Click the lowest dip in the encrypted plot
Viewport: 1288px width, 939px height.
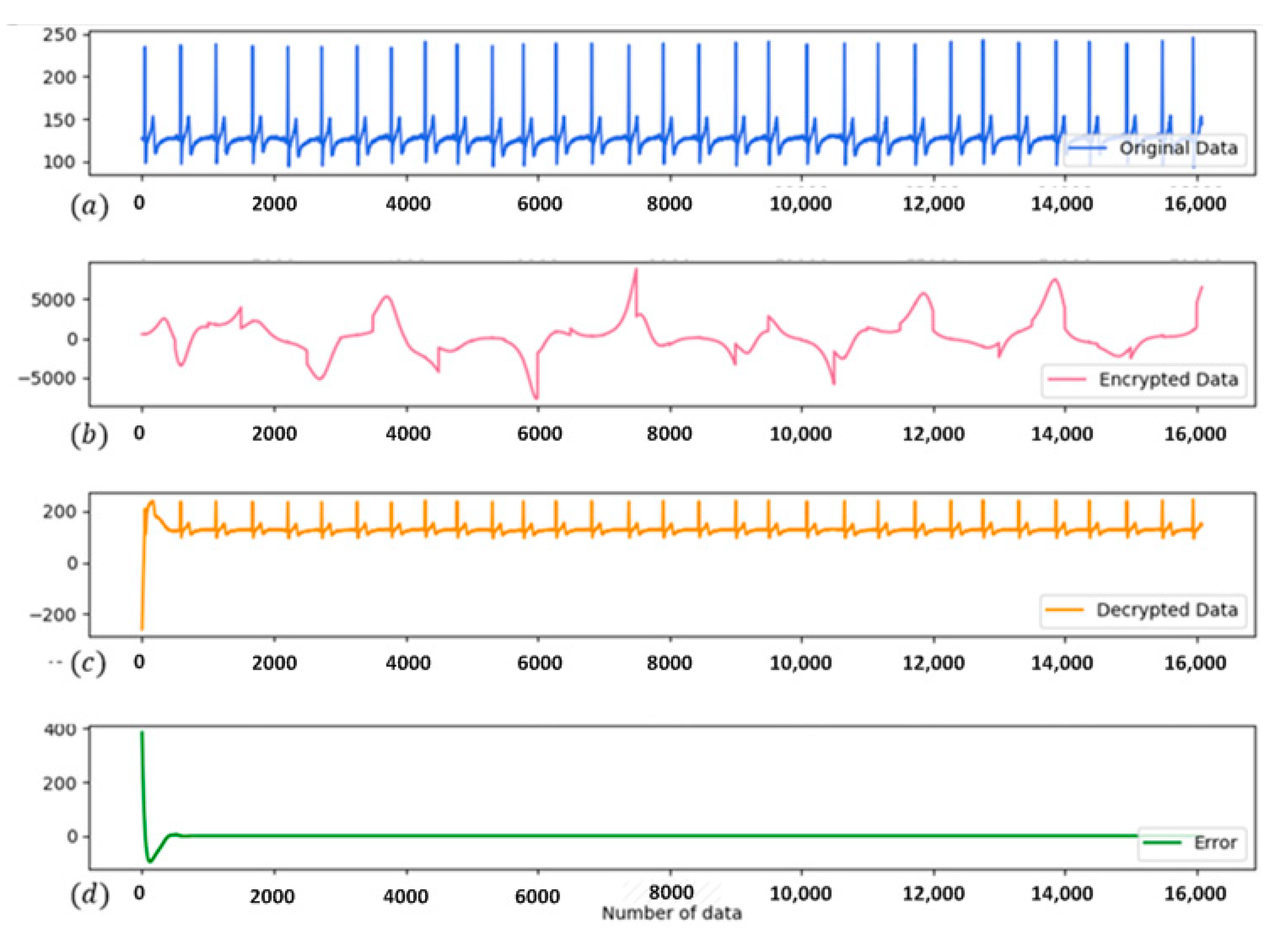pyautogui.click(x=536, y=398)
